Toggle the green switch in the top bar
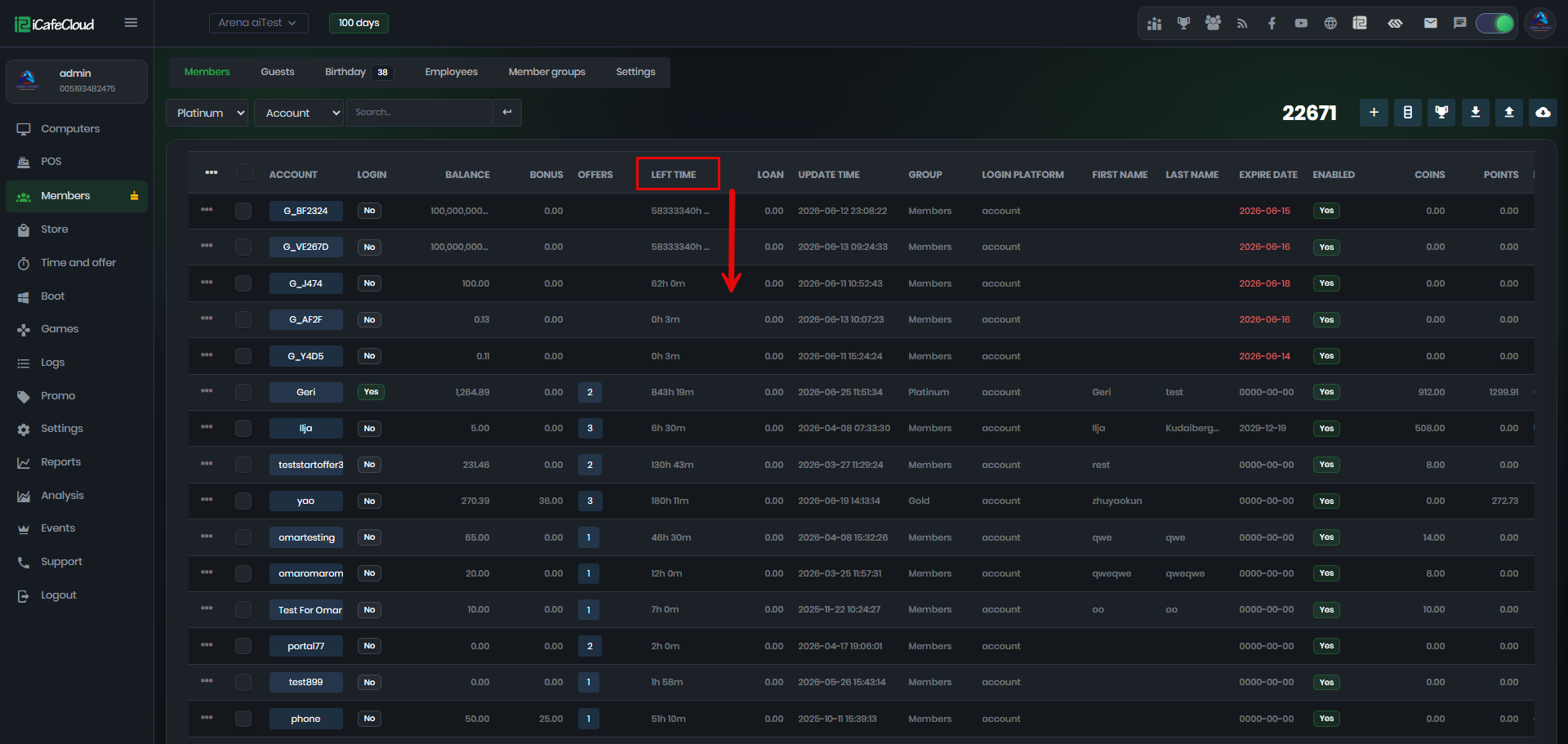1568x744 pixels. click(1495, 24)
